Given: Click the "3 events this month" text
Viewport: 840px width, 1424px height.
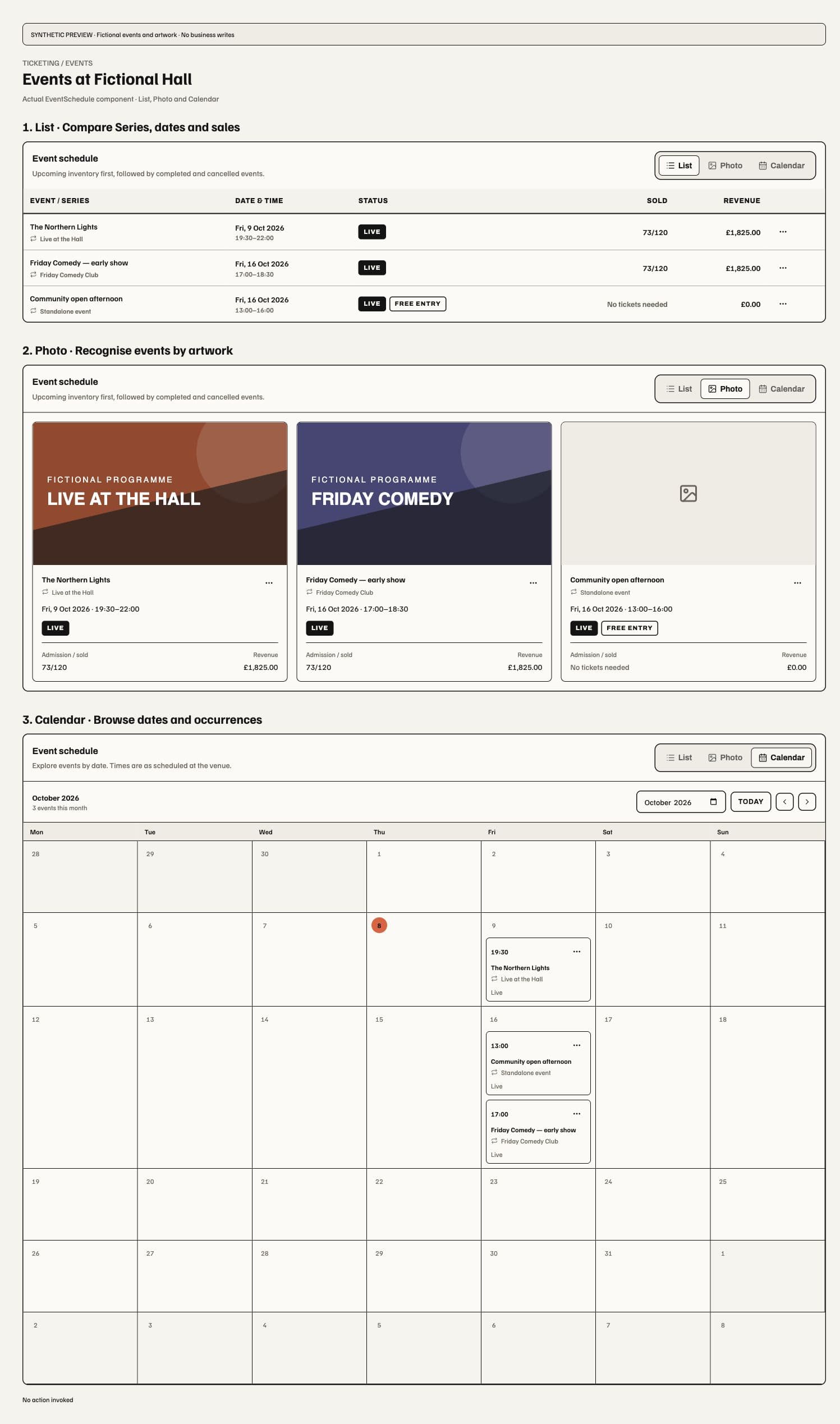Looking at the screenshot, I should tap(59, 808).
